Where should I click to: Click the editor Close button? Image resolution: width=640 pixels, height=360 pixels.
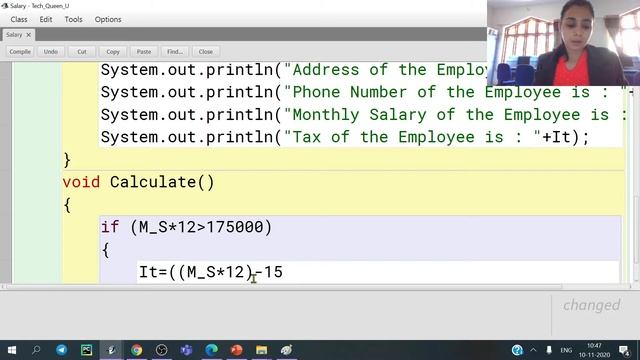206,52
